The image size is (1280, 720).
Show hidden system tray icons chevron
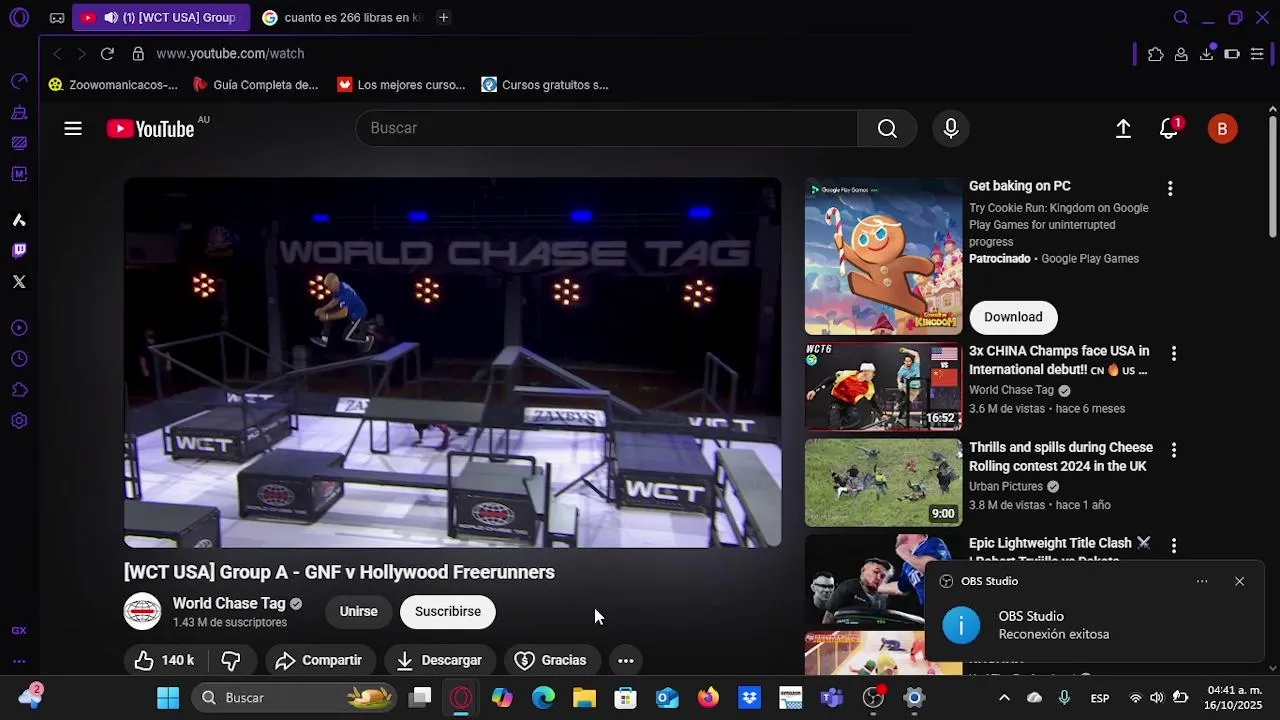tap(1004, 697)
